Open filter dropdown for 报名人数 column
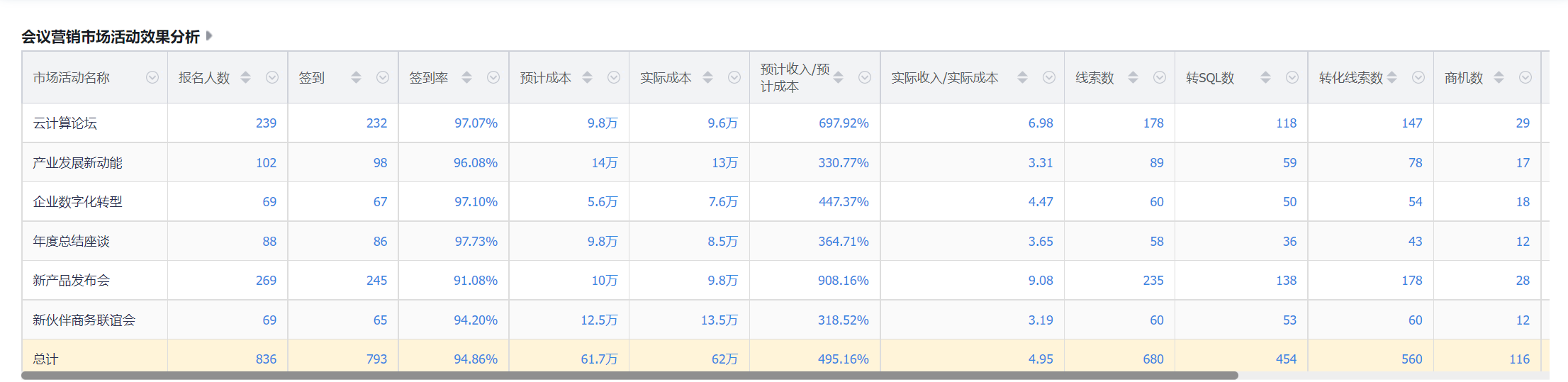Viewport: 1568px width, 382px height. click(x=272, y=77)
